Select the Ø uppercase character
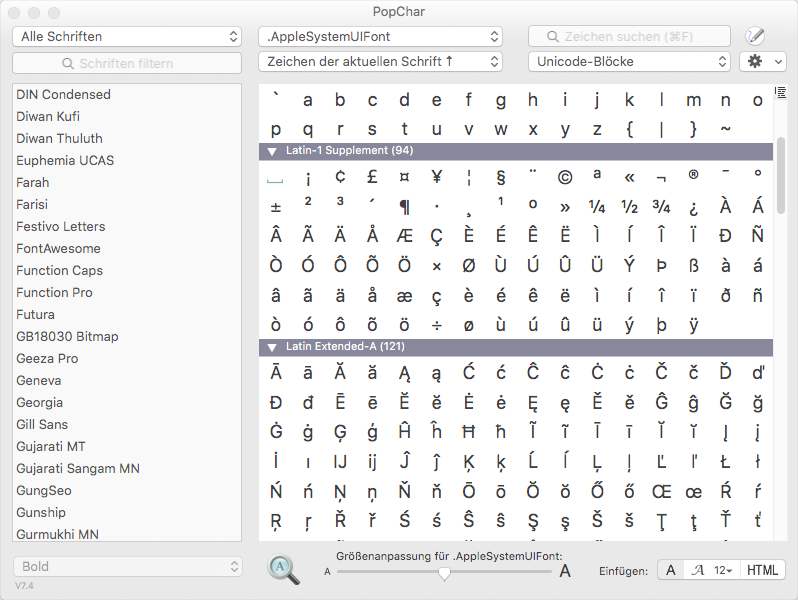The width and height of the screenshot is (798, 600). [x=469, y=265]
